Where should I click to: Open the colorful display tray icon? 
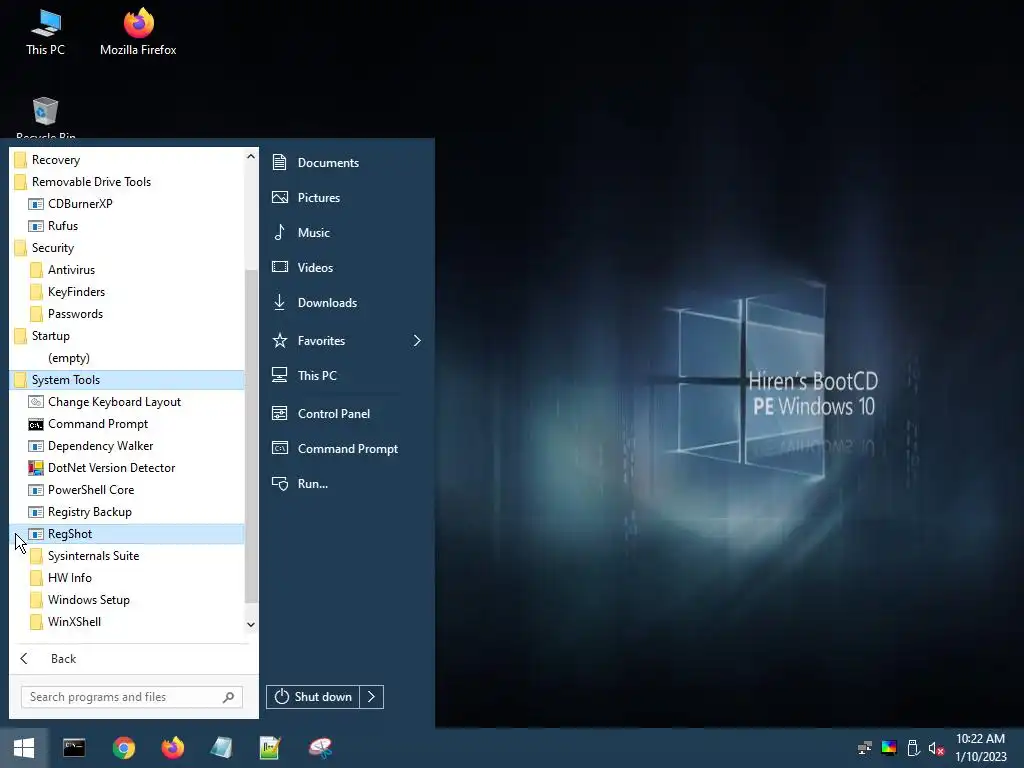point(889,748)
